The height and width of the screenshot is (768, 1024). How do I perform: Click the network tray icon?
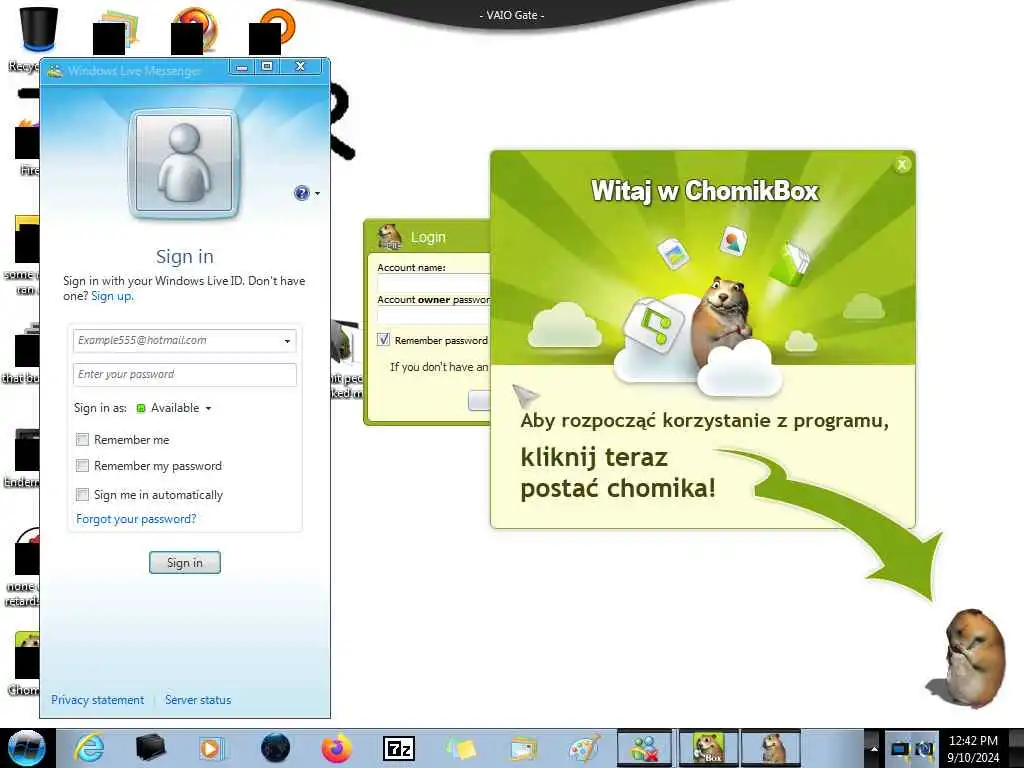click(923, 749)
